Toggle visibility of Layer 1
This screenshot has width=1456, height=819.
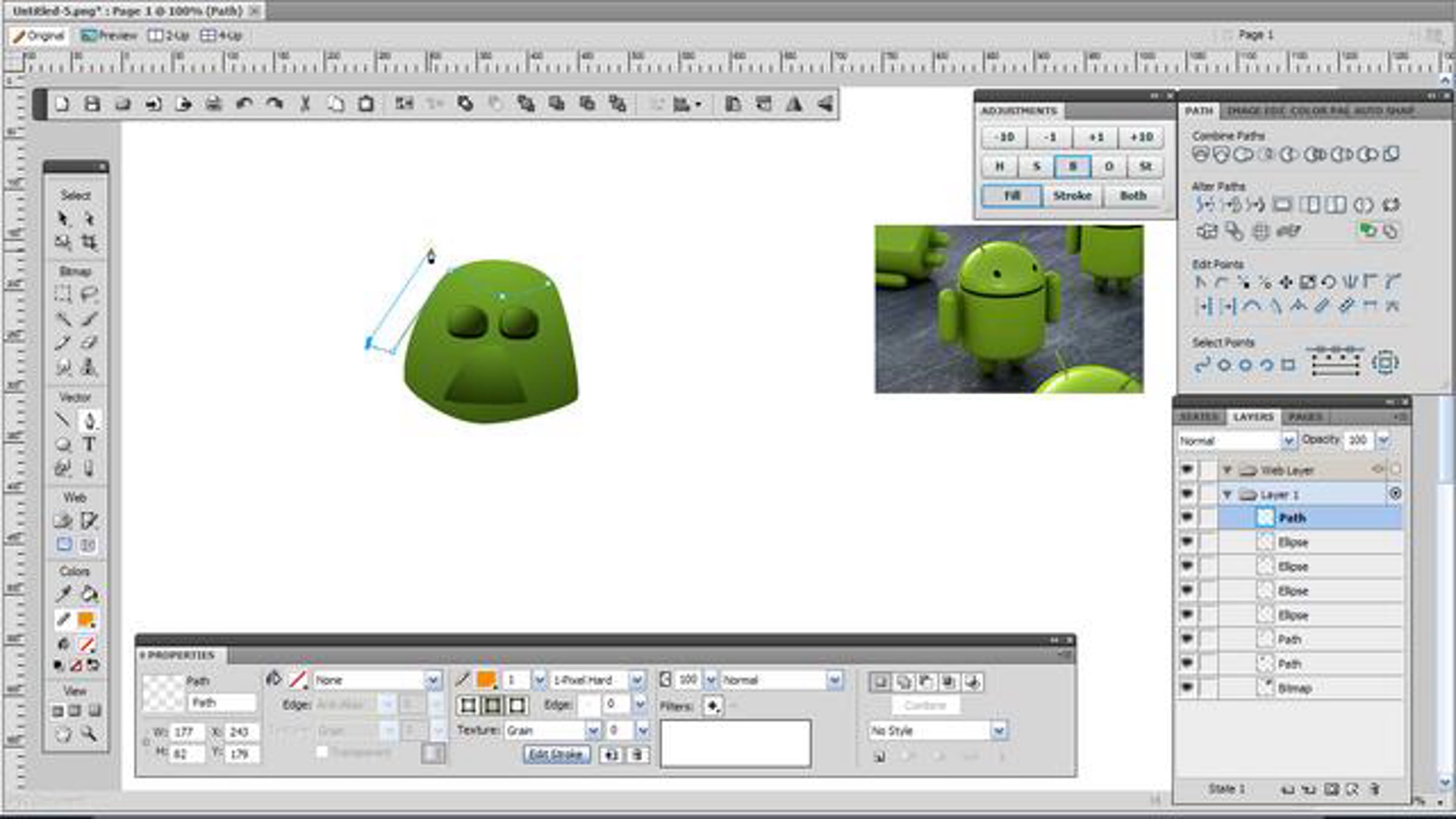pos(1187,494)
